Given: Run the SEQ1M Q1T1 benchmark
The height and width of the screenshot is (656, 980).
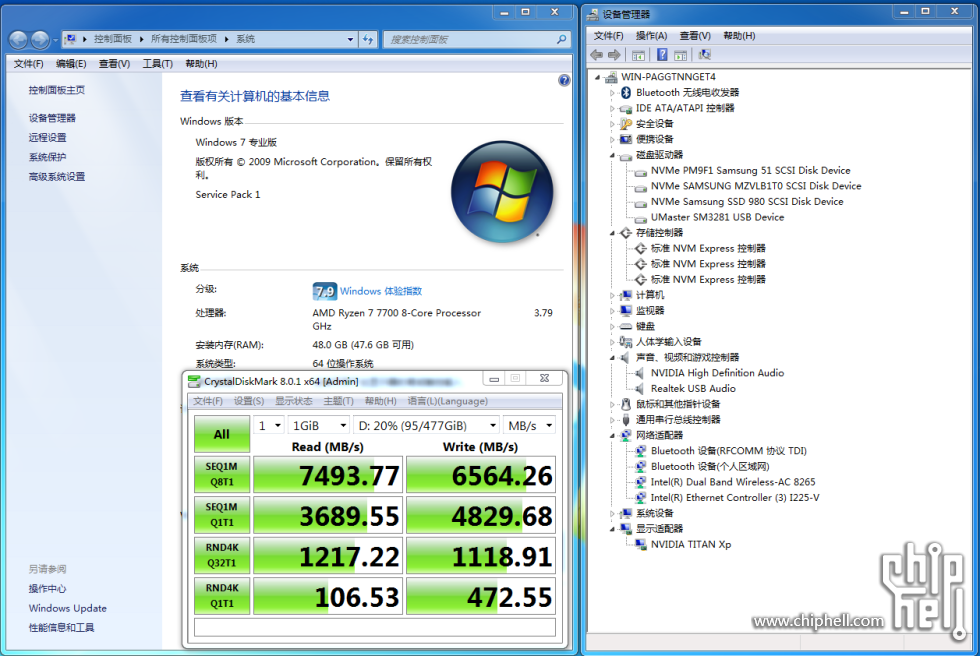Looking at the screenshot, I should click(222, 515).
